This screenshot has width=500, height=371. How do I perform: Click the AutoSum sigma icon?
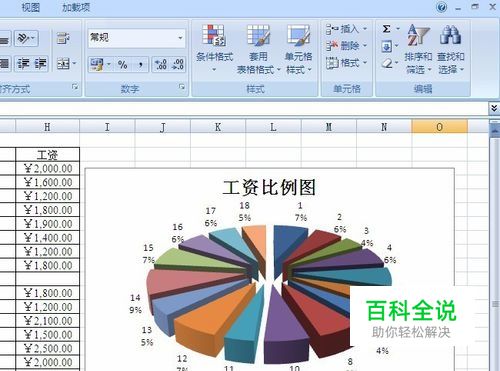pos(387,29)
